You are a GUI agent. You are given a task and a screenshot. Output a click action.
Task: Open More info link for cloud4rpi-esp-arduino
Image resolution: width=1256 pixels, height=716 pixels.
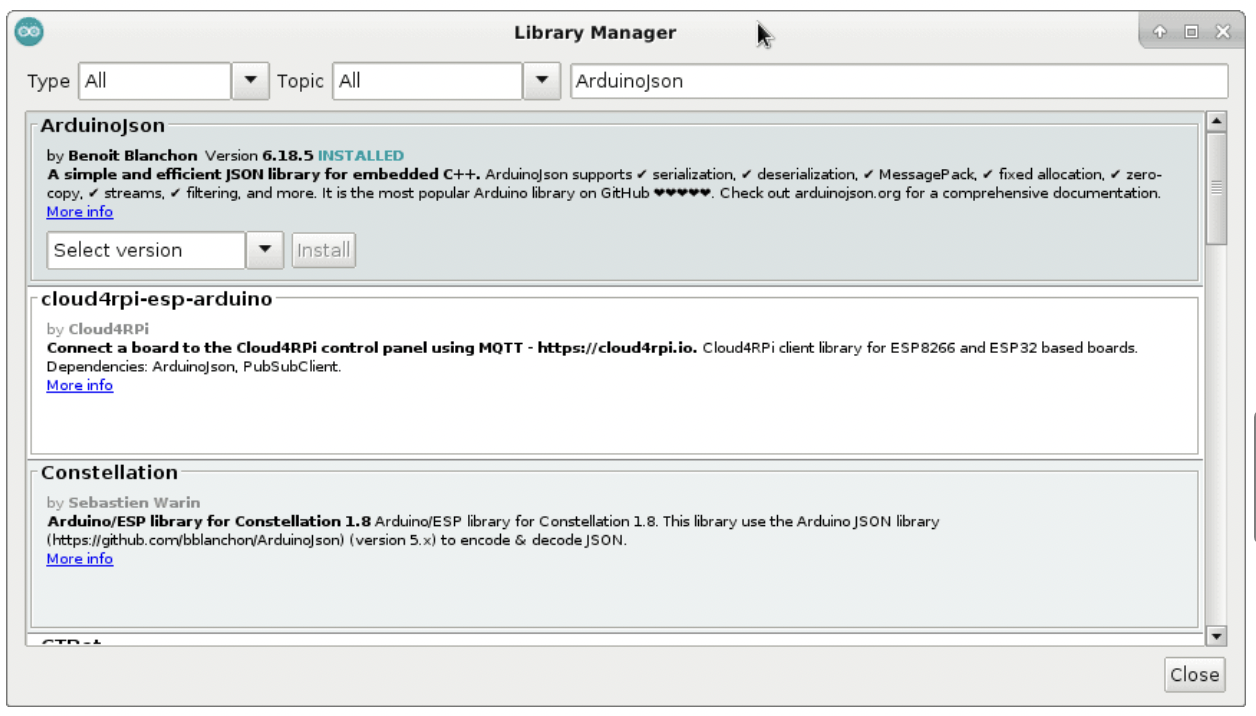tap(80, 385)
